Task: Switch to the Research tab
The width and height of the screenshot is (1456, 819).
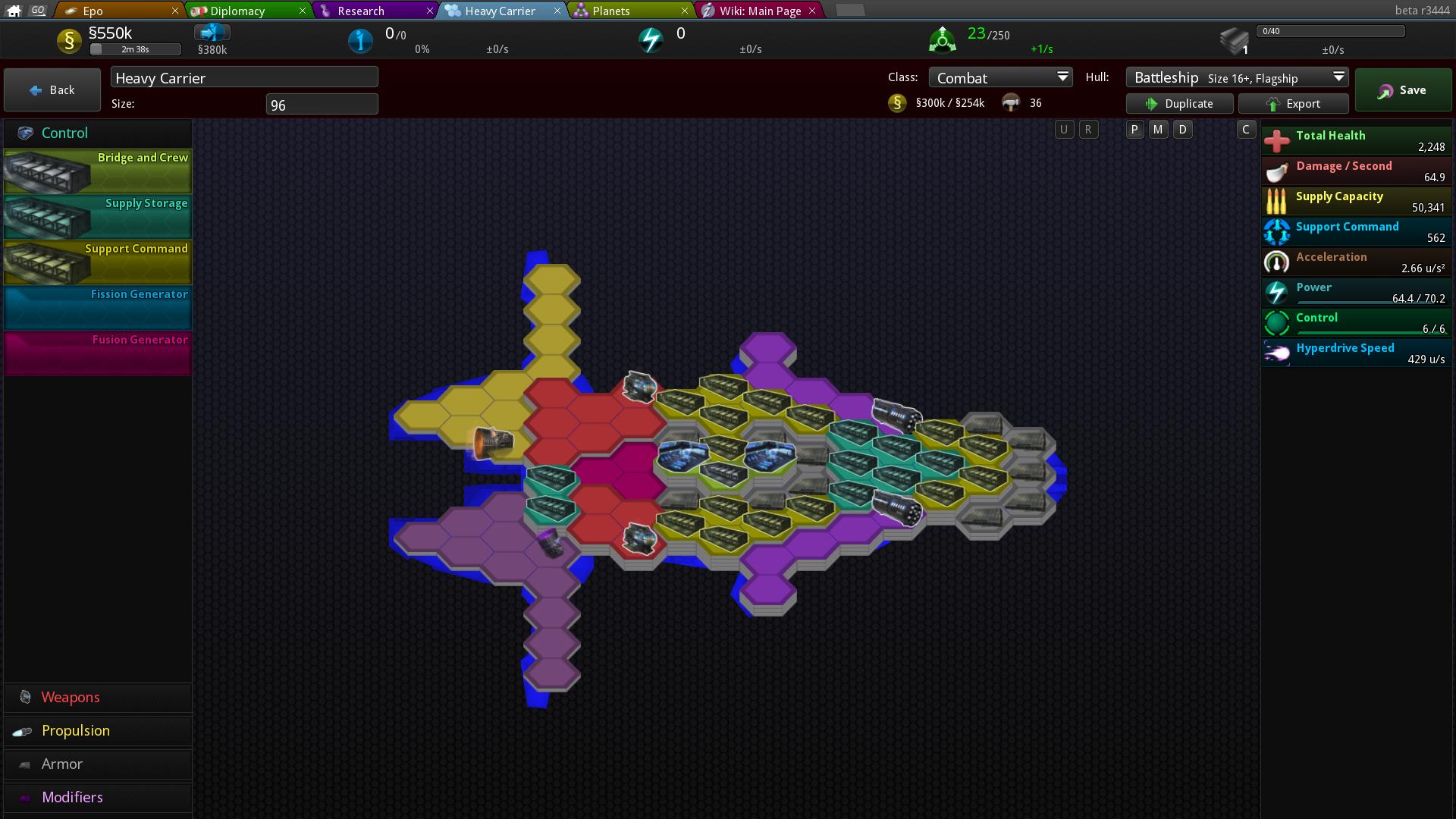Action: coord(361,11)
